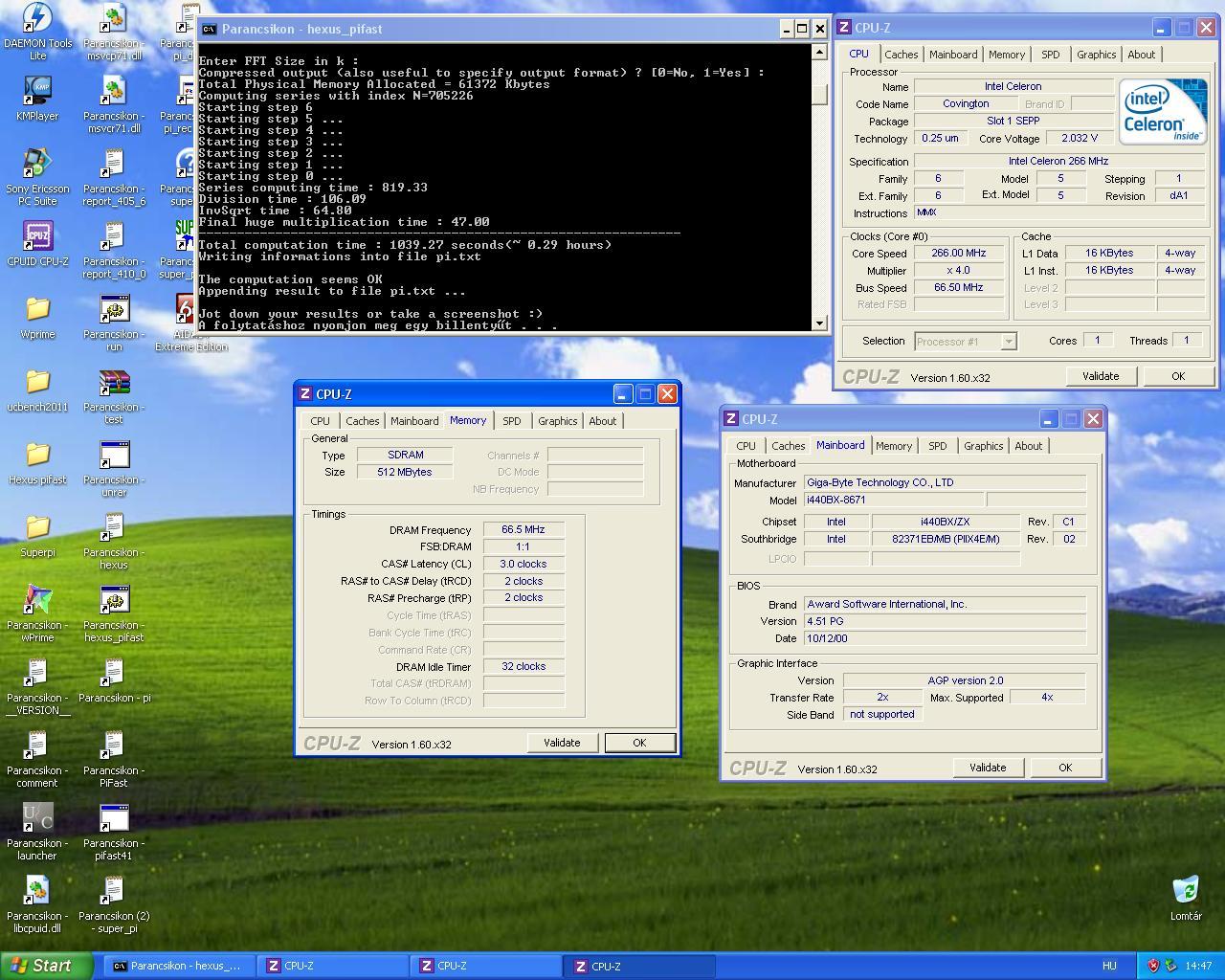Open Parancsikon - wPrime shortcut icon

click(37, 599)
